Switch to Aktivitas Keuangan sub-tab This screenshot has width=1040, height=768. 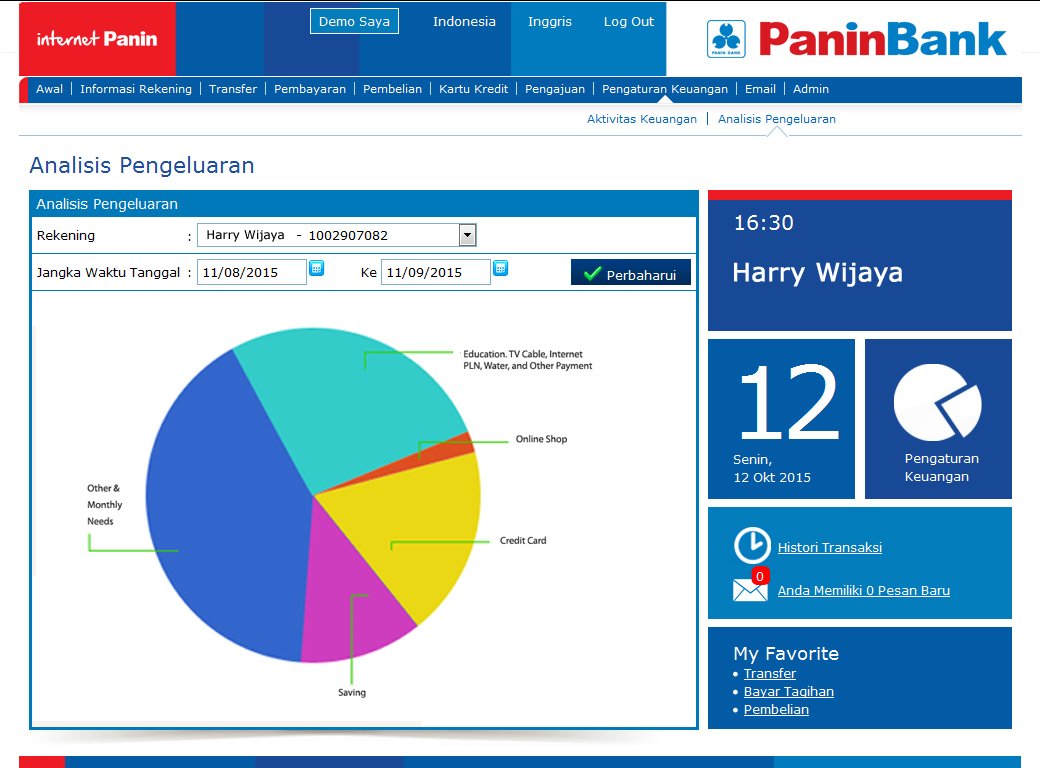642,119
